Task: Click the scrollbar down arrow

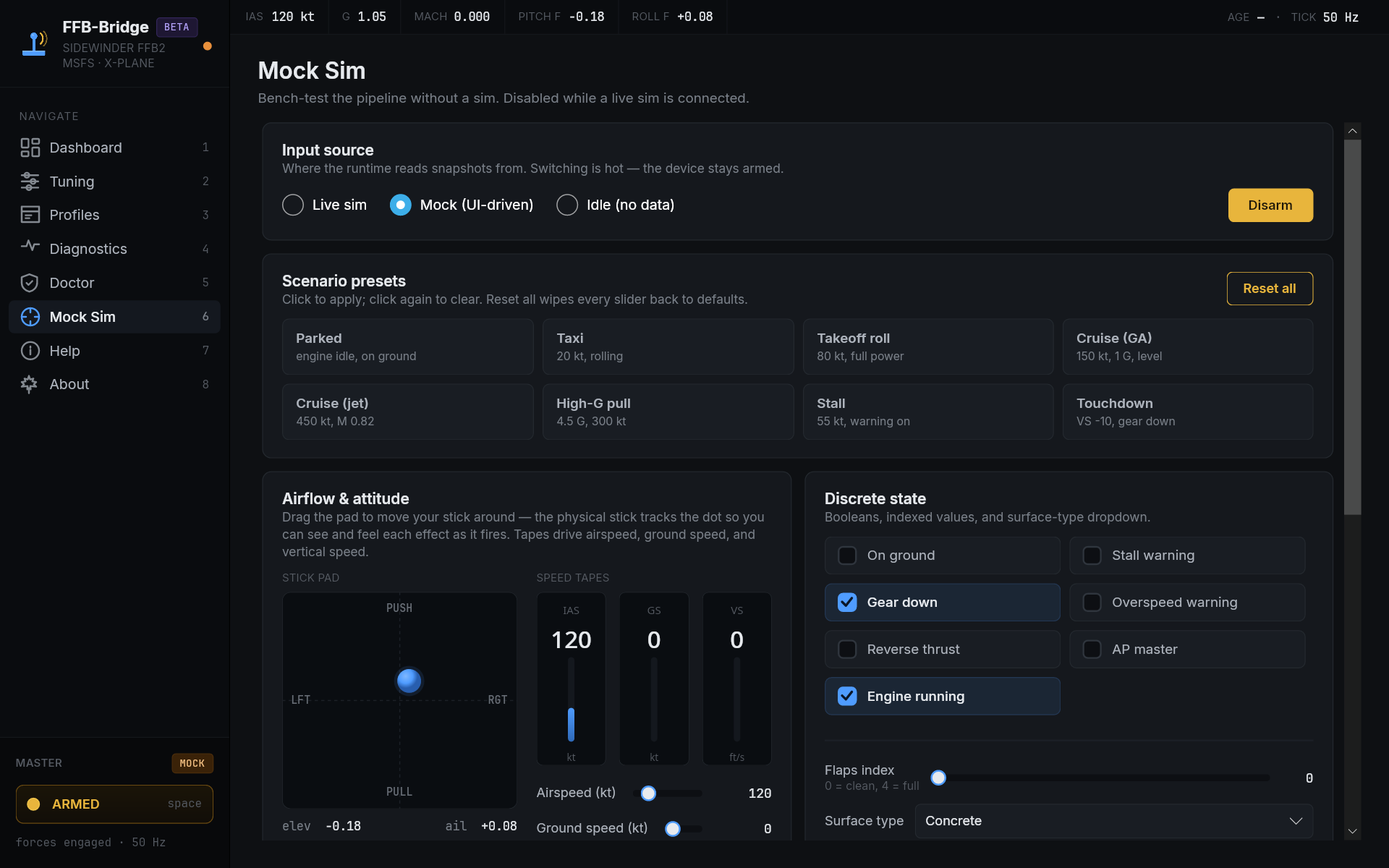Action: [x=1352, y=832]
